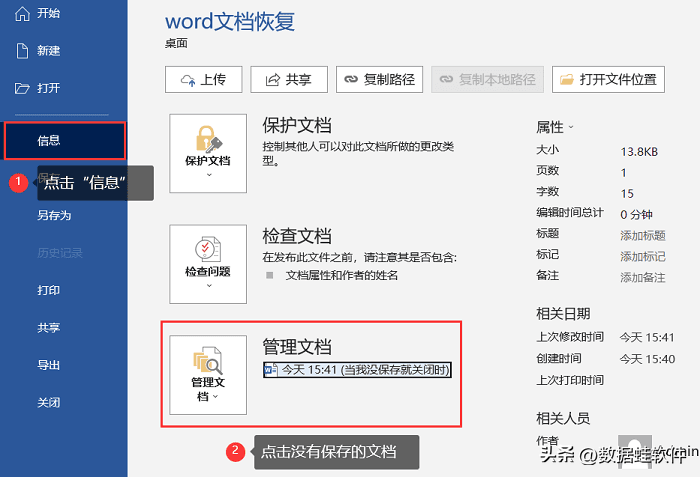Click Open File Location (打开文件位置)
This screenshot has width=700, height=477.
coord(609,79)
